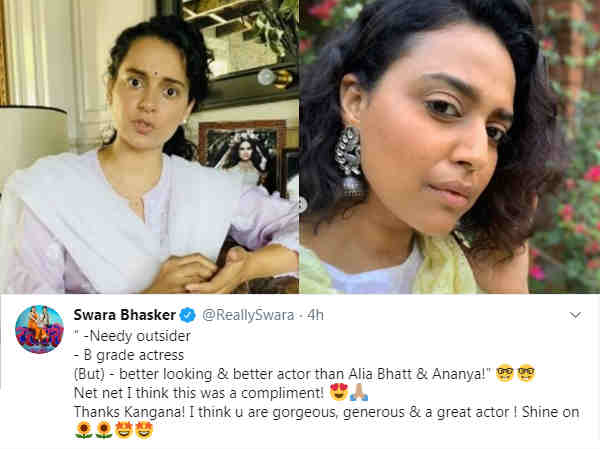Click the 4h tweet timestamp
This screenshot has height=450, width=600.
coord(316,315)
